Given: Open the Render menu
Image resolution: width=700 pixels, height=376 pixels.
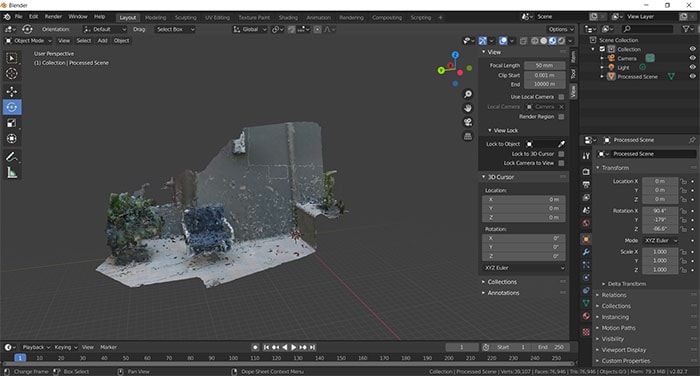Looking at the screenshot, I should (53, 17).
